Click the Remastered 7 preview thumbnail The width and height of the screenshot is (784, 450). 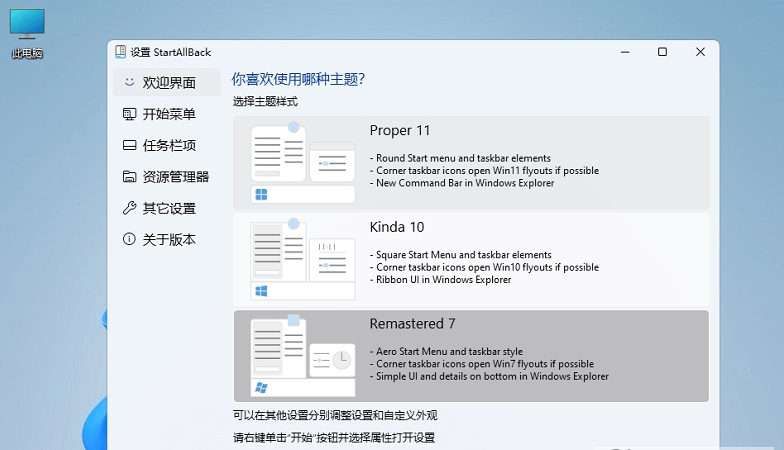click(x=303, y=356)
